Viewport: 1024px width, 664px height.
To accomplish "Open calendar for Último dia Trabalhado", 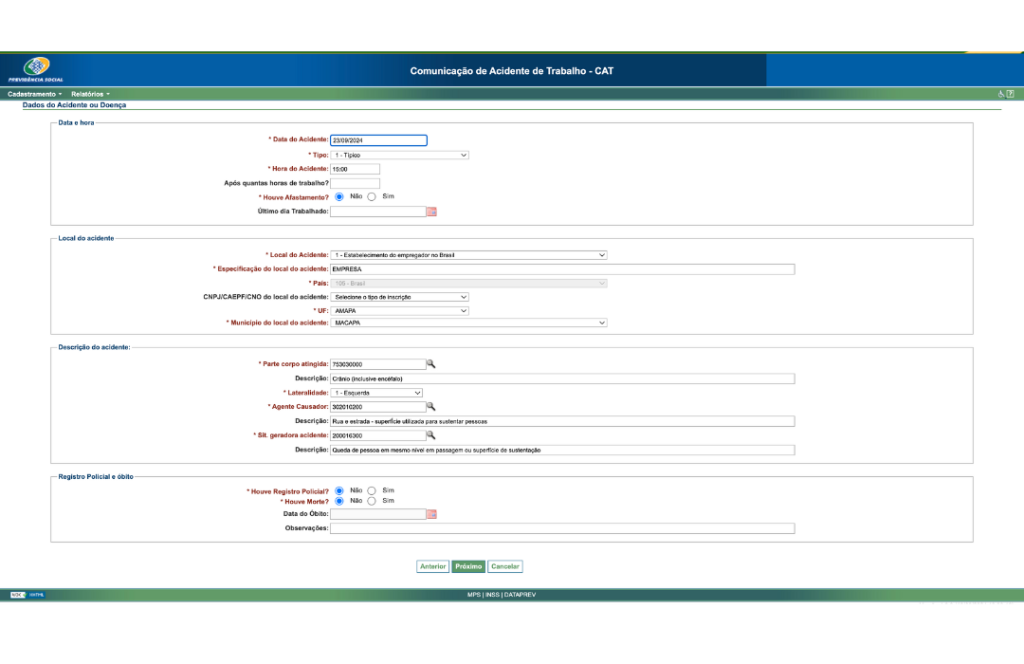I will pos(432,211).
